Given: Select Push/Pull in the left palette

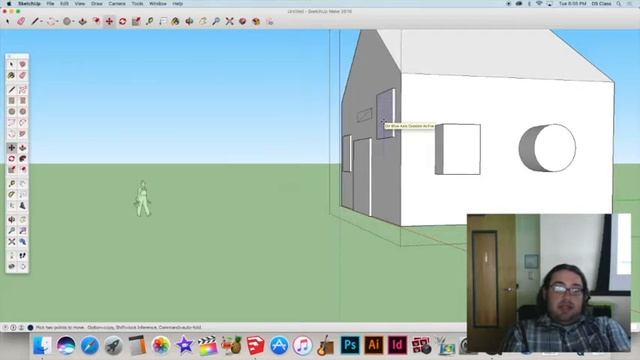Looking at the screenshot, I should point(23,148).
